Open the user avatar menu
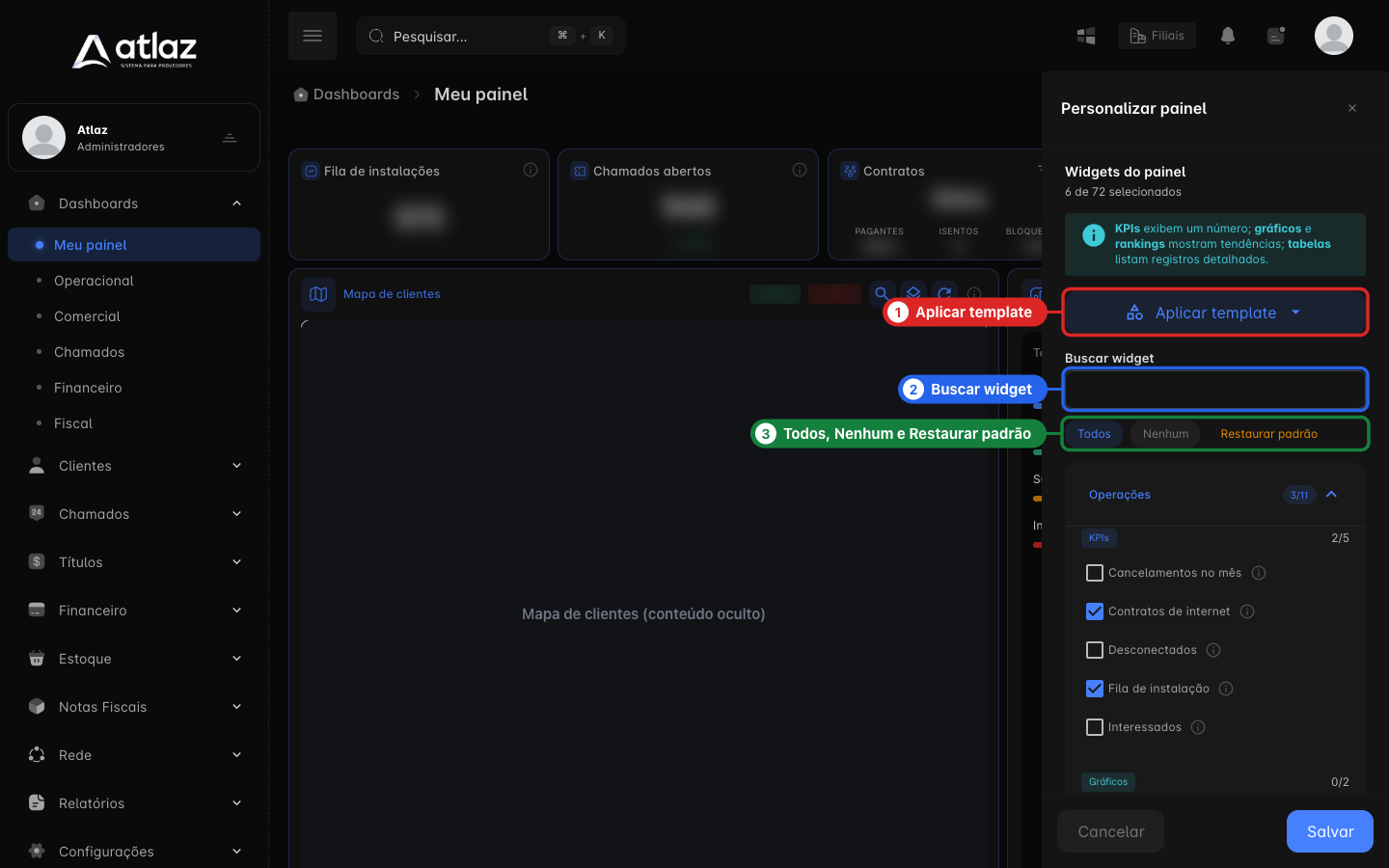This screenshot has height=868, width=1389. [1334, 36]
